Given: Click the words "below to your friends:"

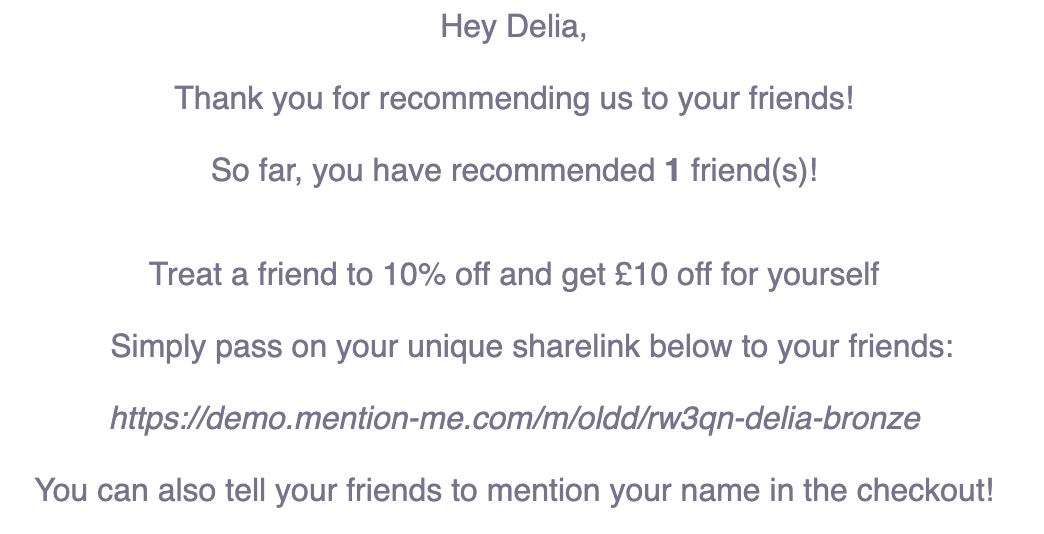Looking at the screenshot, I should 801,346.
